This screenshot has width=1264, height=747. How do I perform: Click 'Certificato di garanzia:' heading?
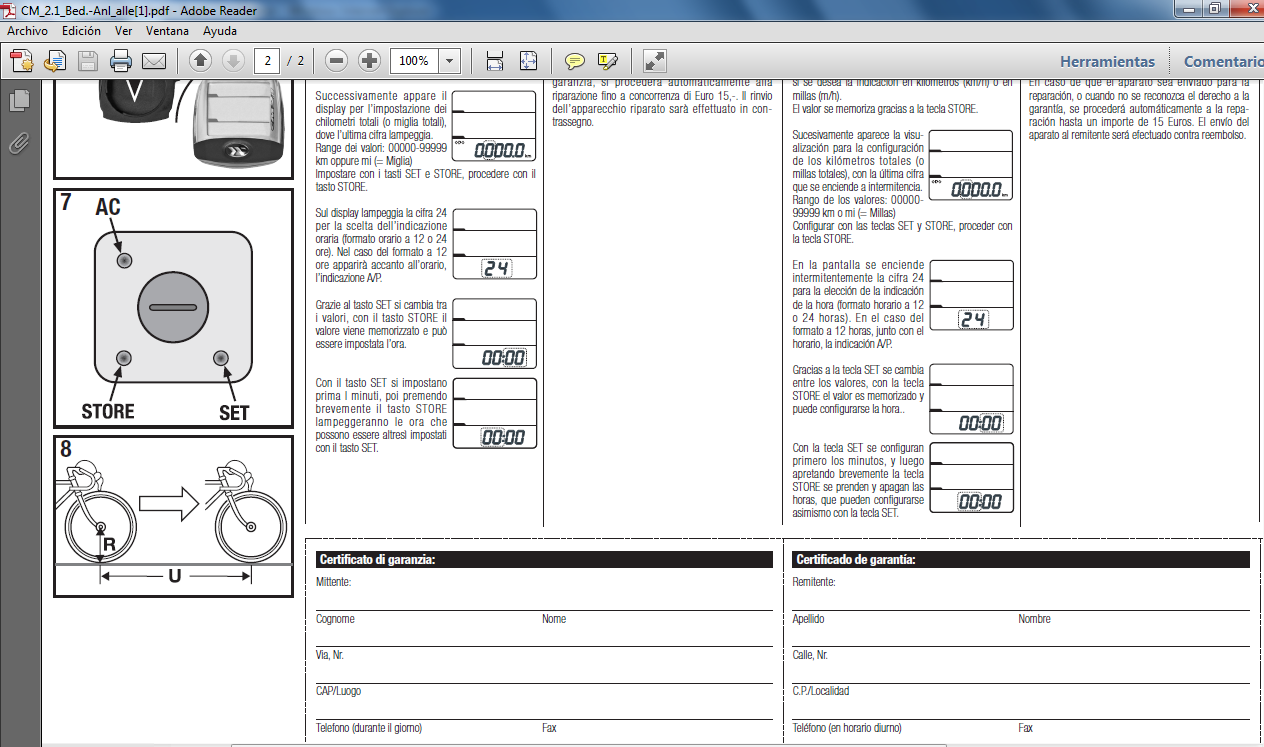point(376,560)
